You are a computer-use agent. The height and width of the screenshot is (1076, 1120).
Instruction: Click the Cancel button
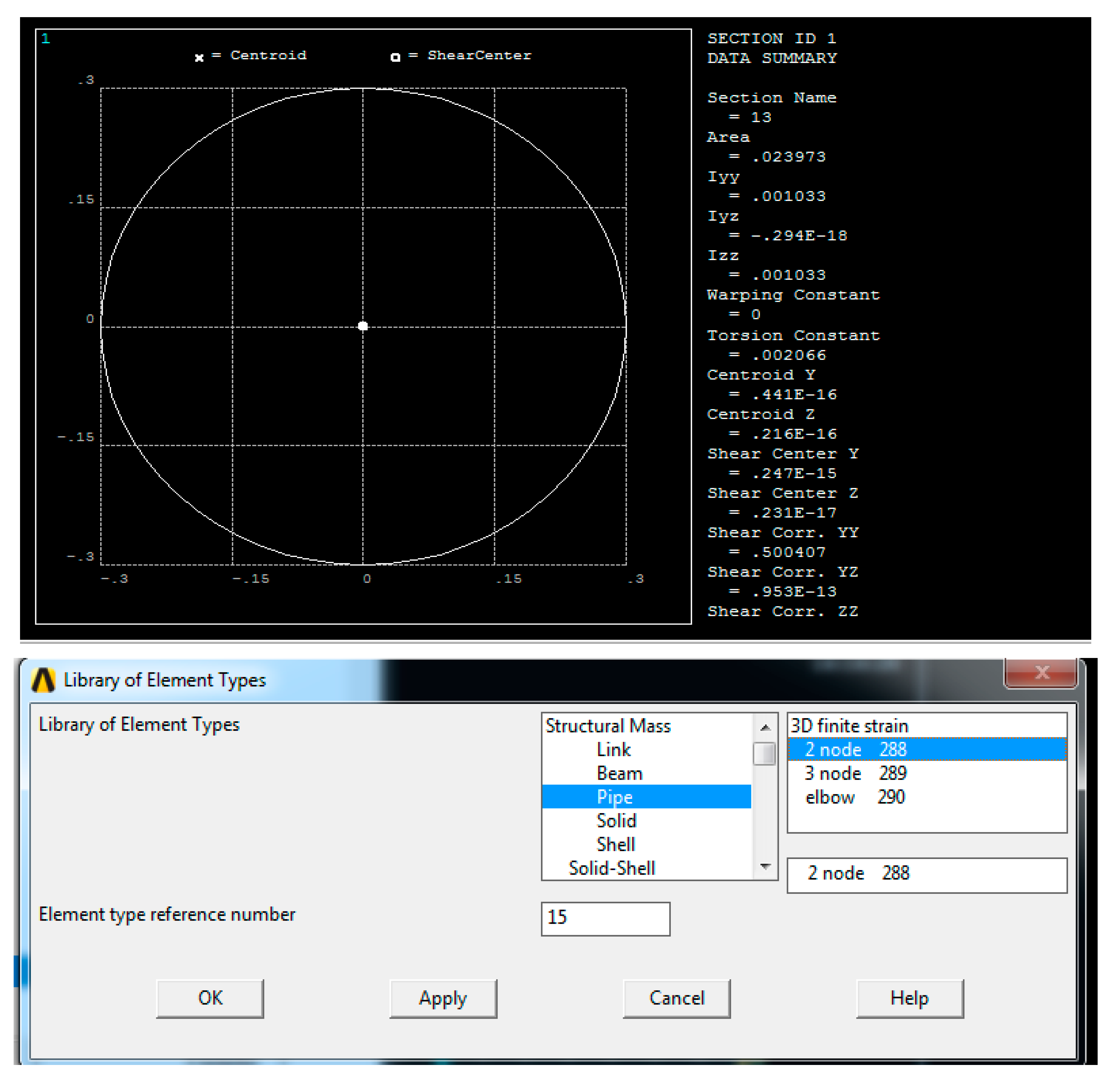click(677, 998)
